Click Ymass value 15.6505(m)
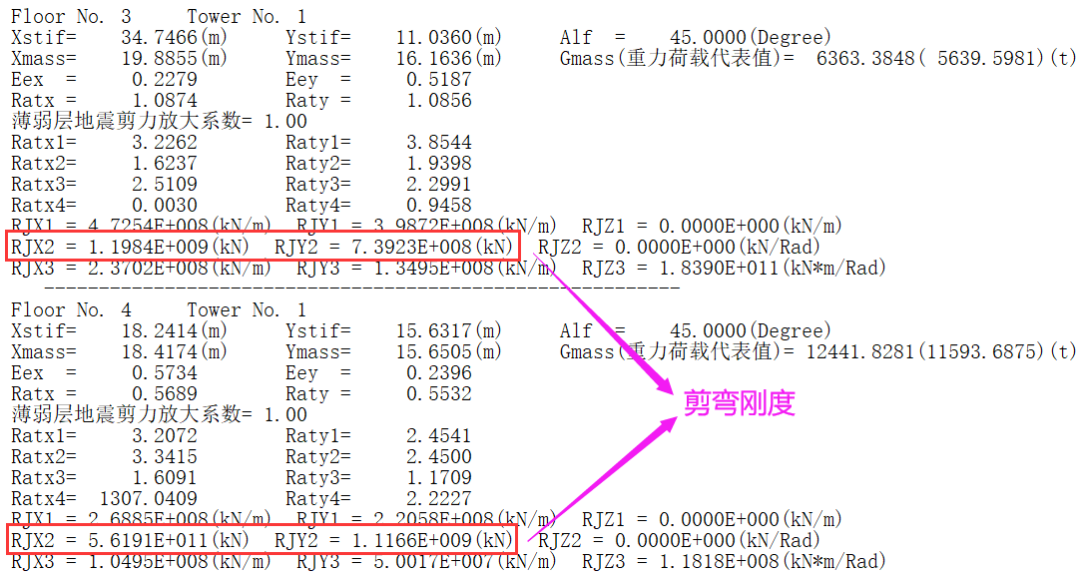 coord(448,352)
